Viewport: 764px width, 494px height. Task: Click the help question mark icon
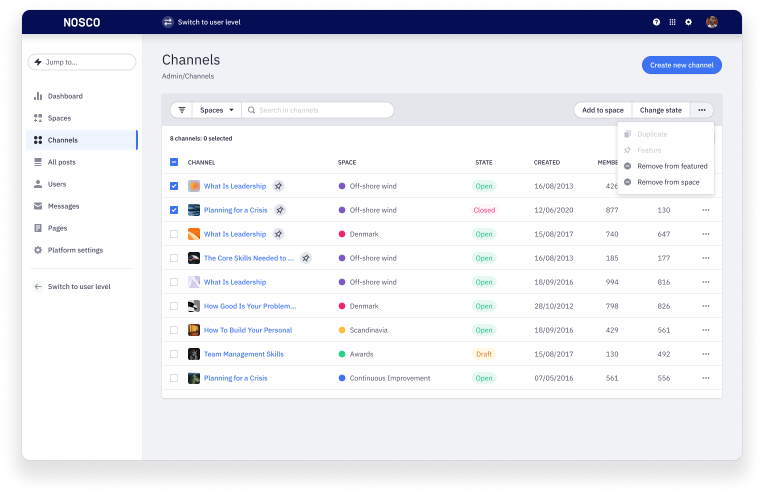(x=656, y=22)
